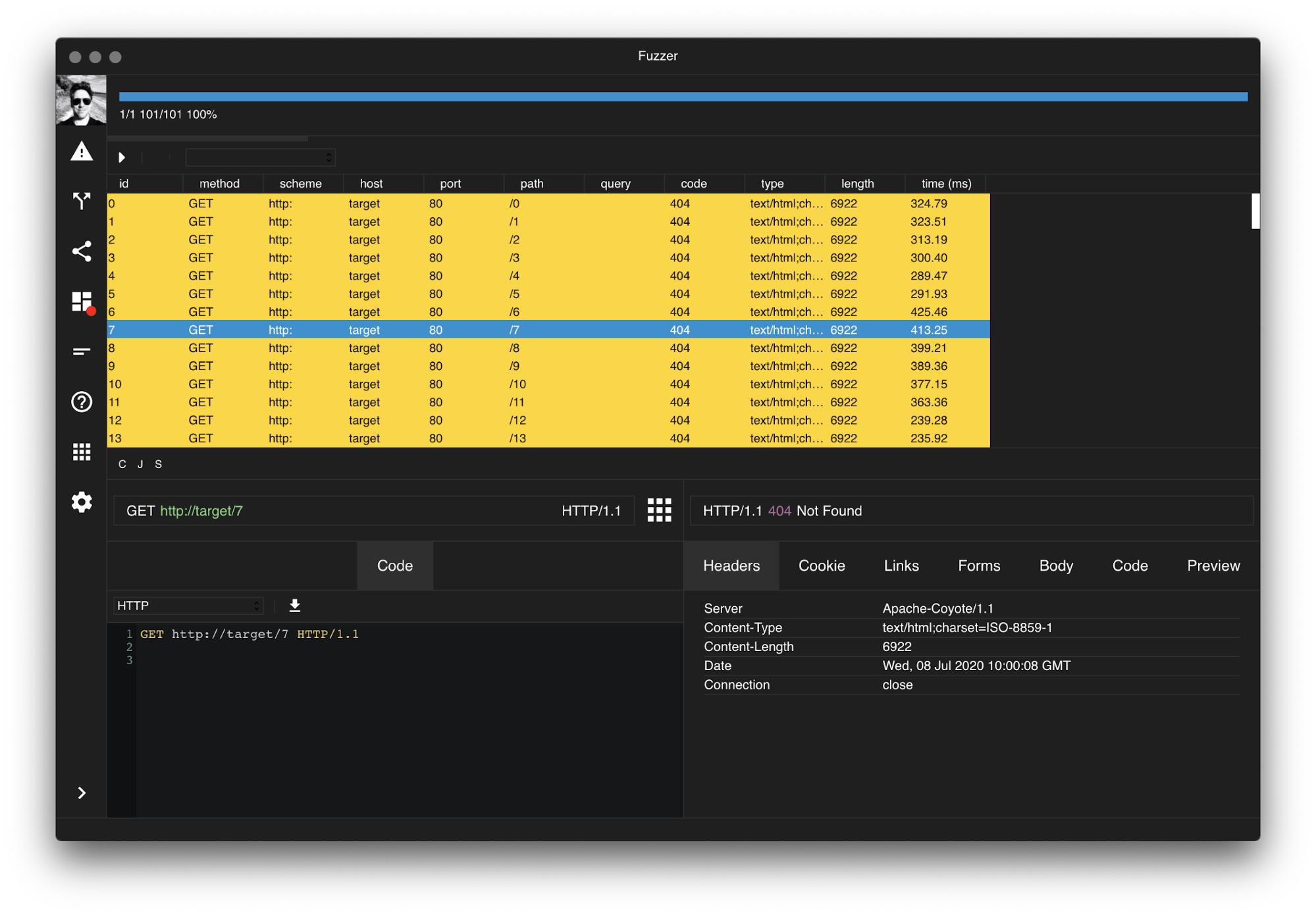Screen dimensions: 1316x915
Task: Open the HTTP format dropdown
Action: click(188, 606)
